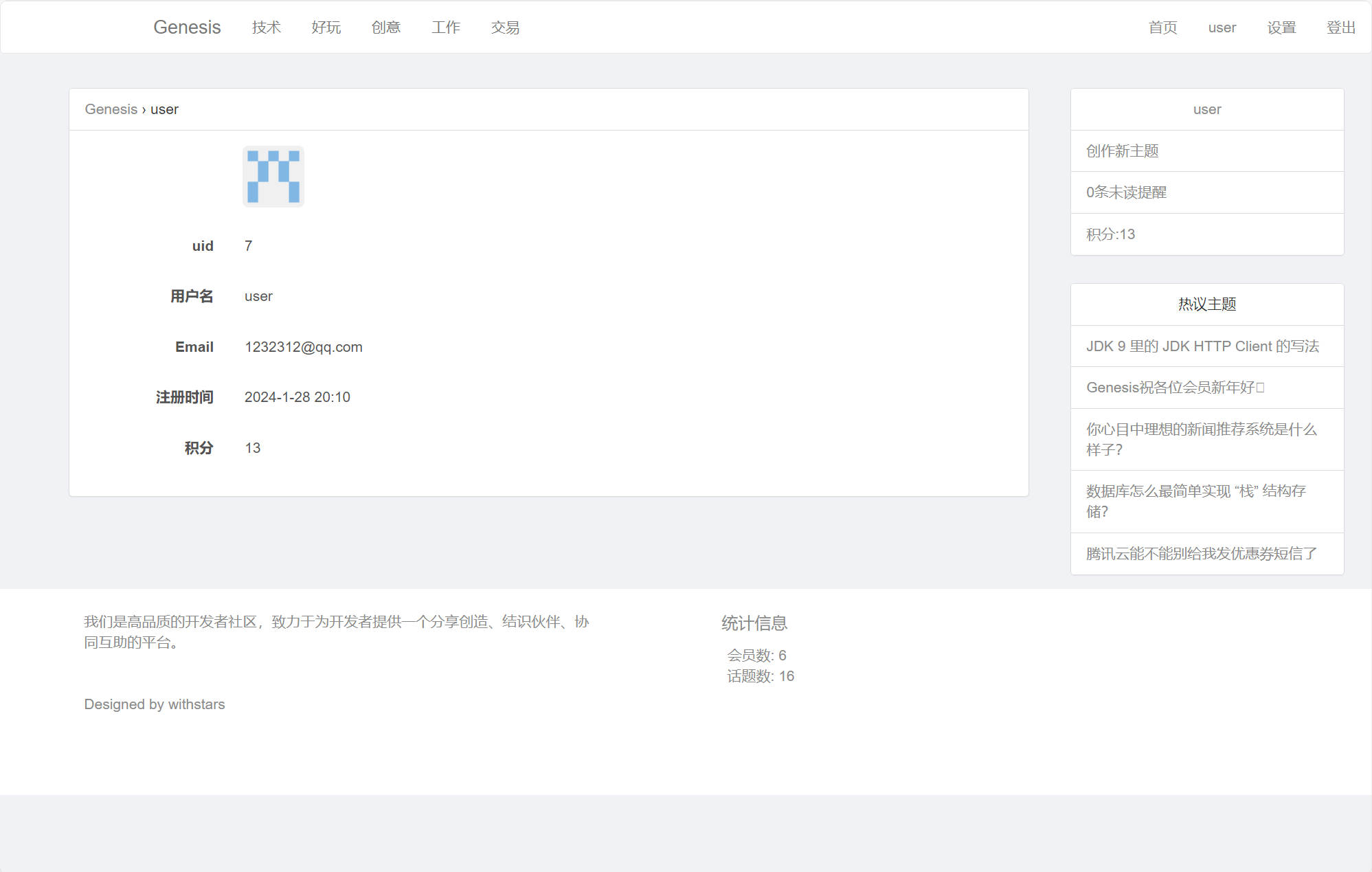Open the Genesis site logo link
Image resolution: width=1372 pixels, height=872 pixels.
coord(187,27)
